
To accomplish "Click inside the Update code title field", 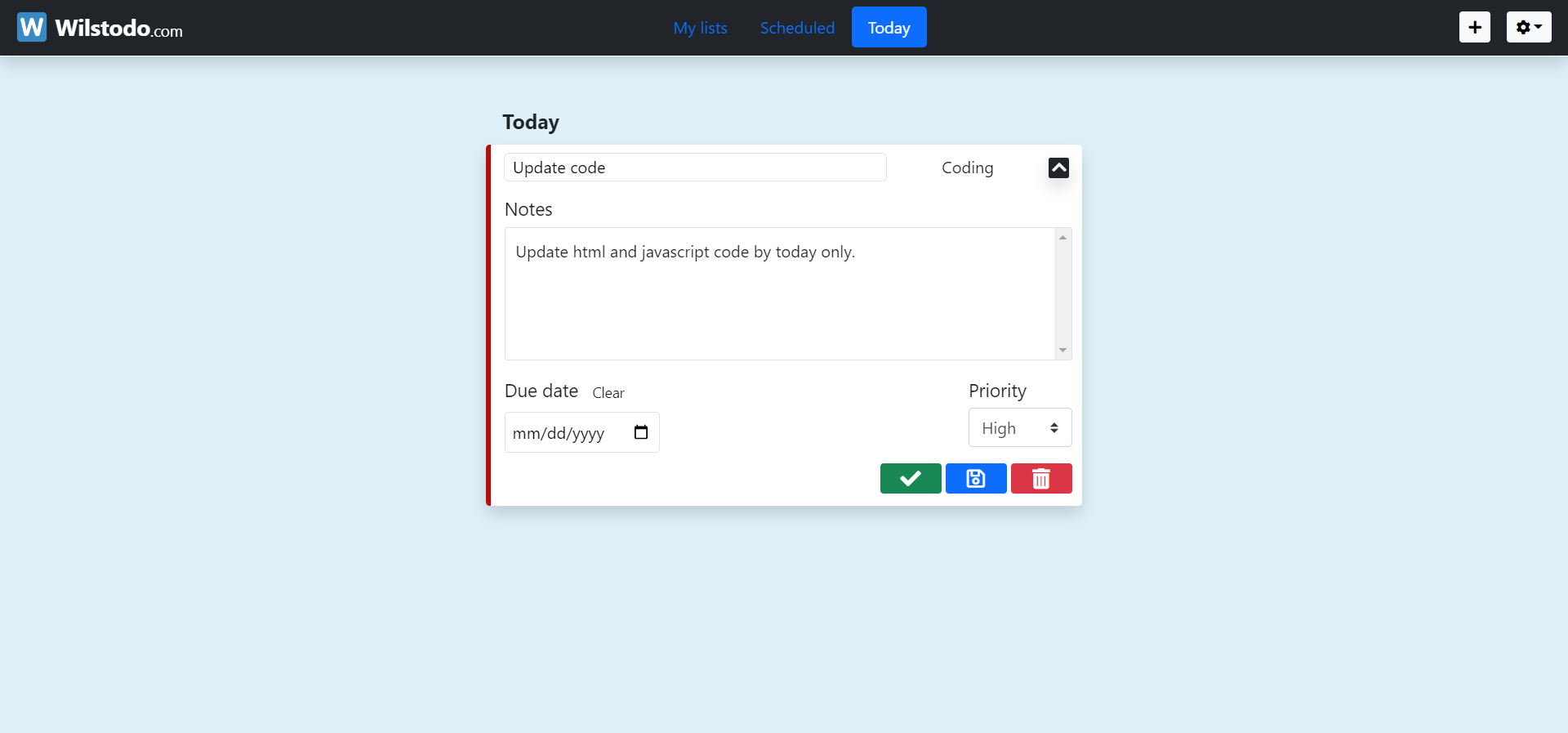I will tap(694, 167).
